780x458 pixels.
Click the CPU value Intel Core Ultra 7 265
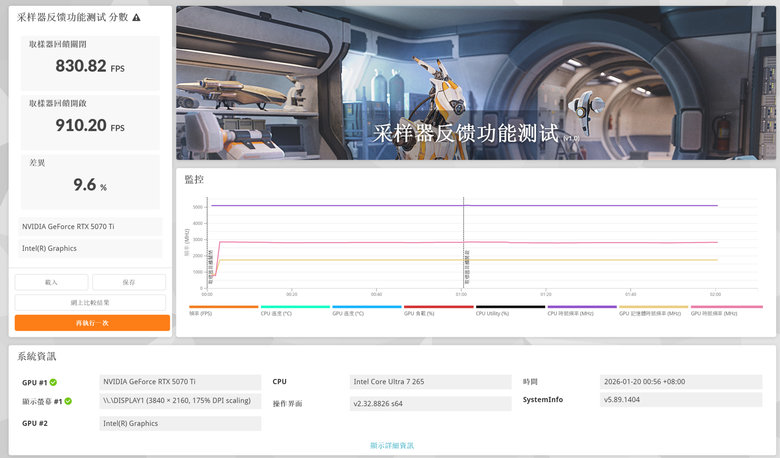point(430,382)
